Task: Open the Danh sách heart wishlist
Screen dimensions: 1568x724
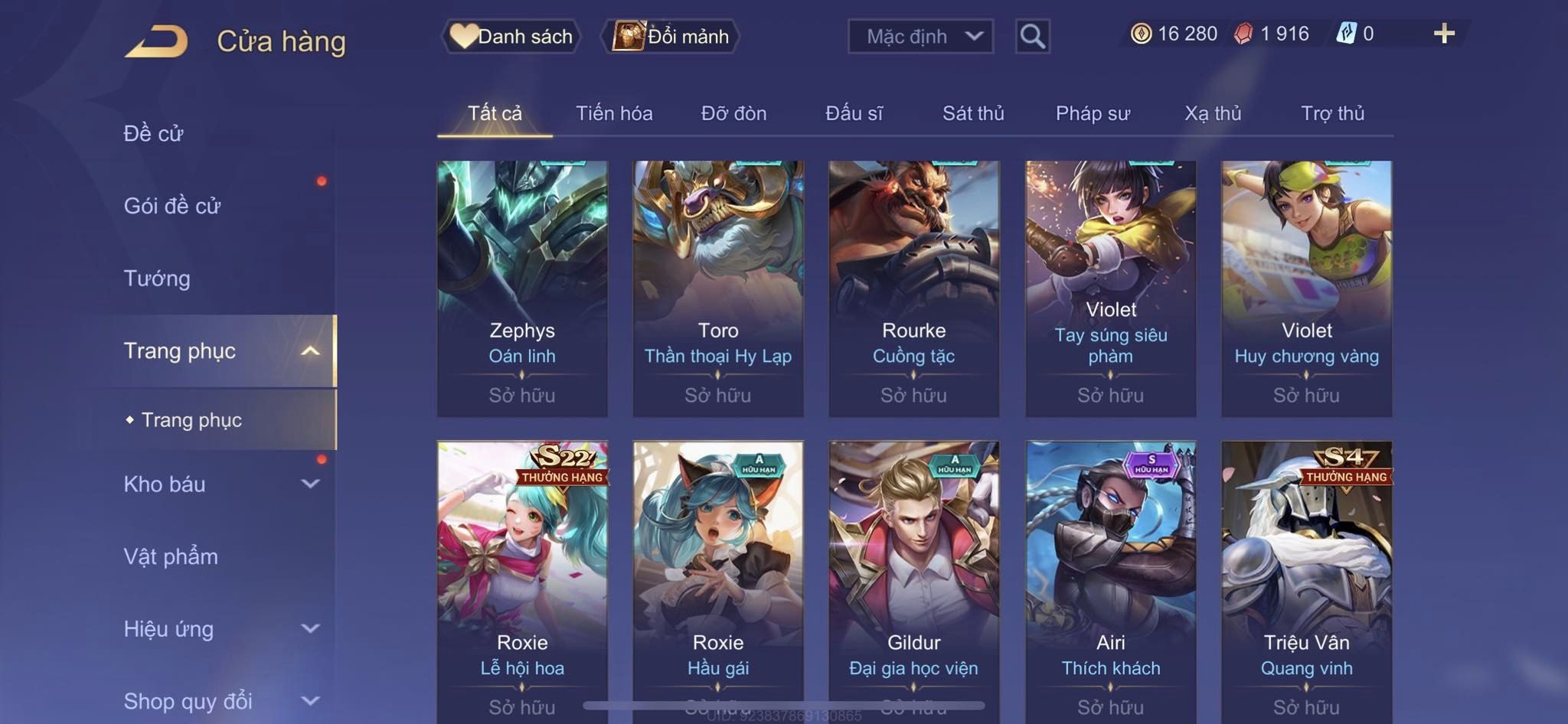Action: coord(511,36)
